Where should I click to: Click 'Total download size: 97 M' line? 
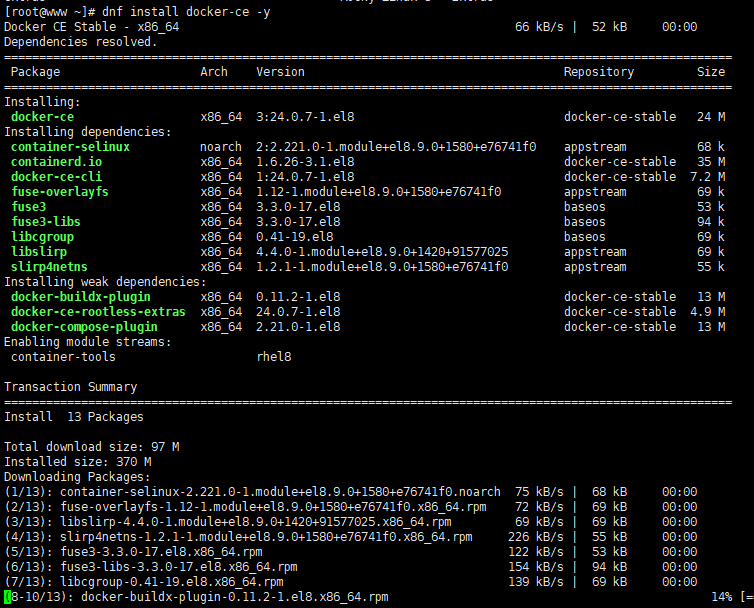[x=91, y=447]
